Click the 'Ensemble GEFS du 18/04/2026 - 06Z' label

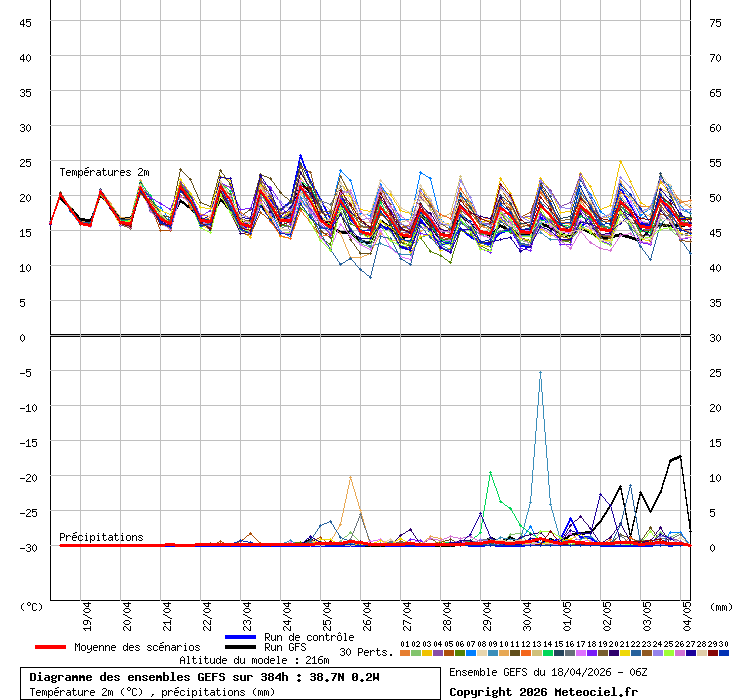tap(546, 672)
